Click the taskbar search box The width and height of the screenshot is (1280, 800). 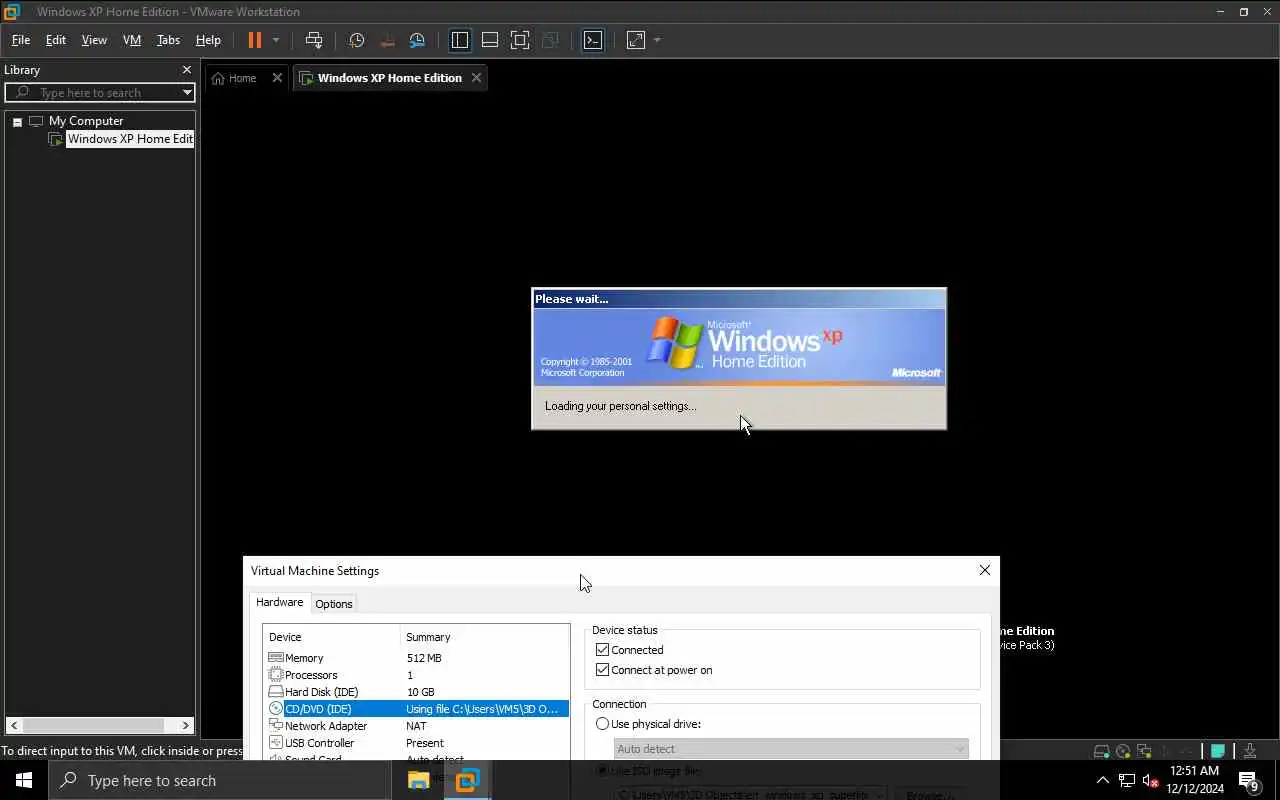coord(220,781)
